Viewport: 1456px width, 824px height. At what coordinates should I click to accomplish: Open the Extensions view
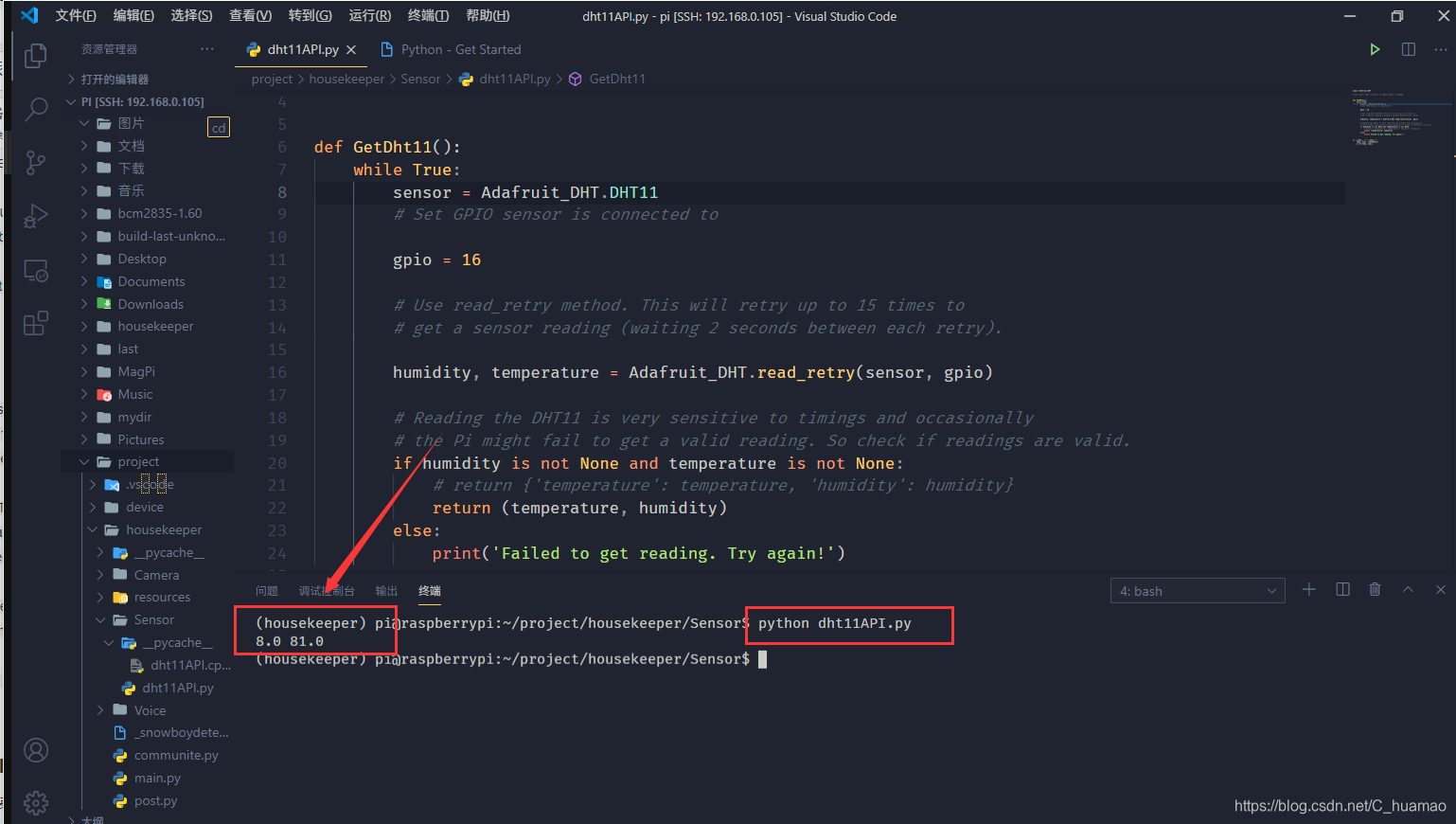[36, 324]
